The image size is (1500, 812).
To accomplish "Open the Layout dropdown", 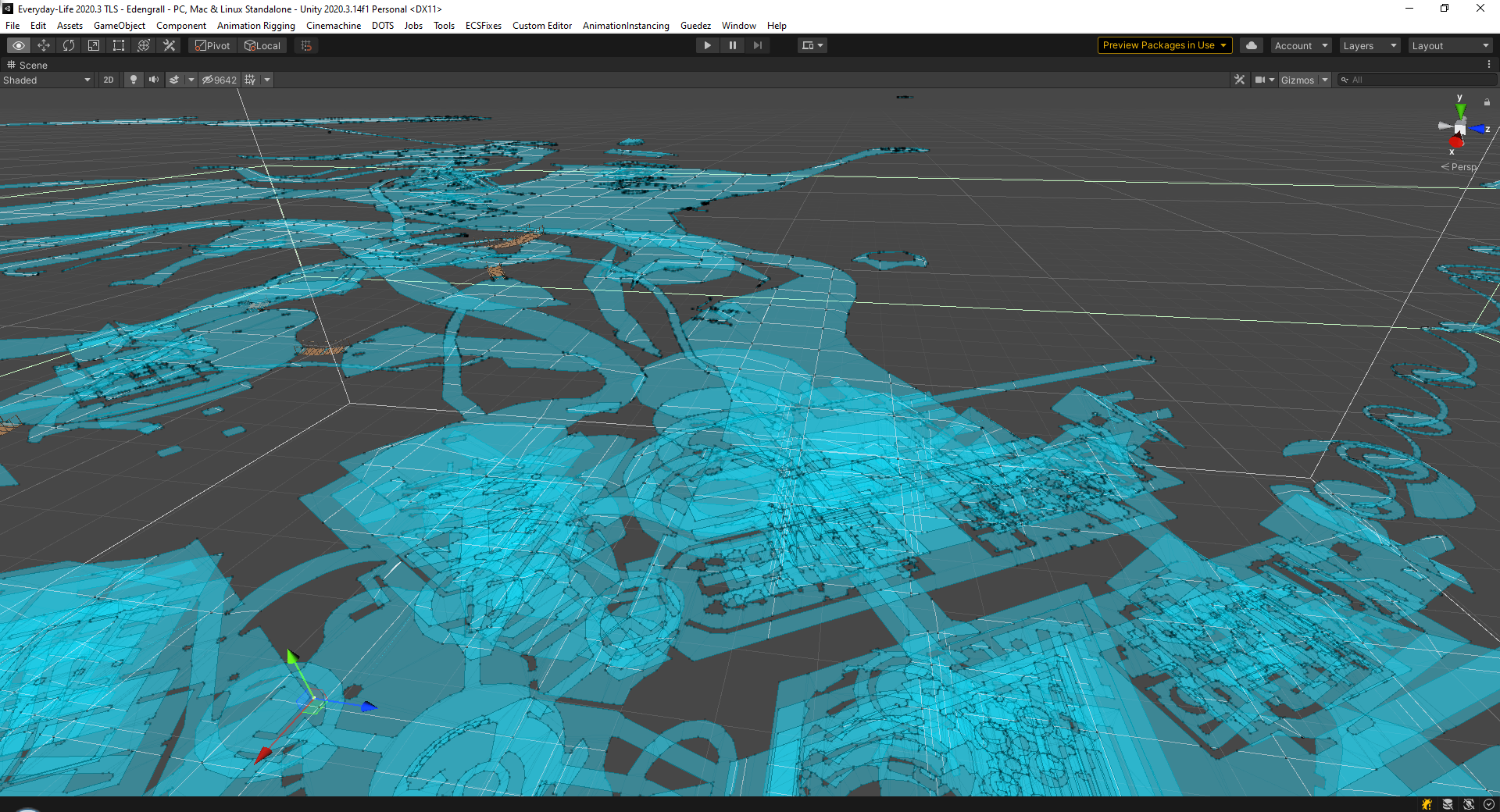I will [1450, 45].
